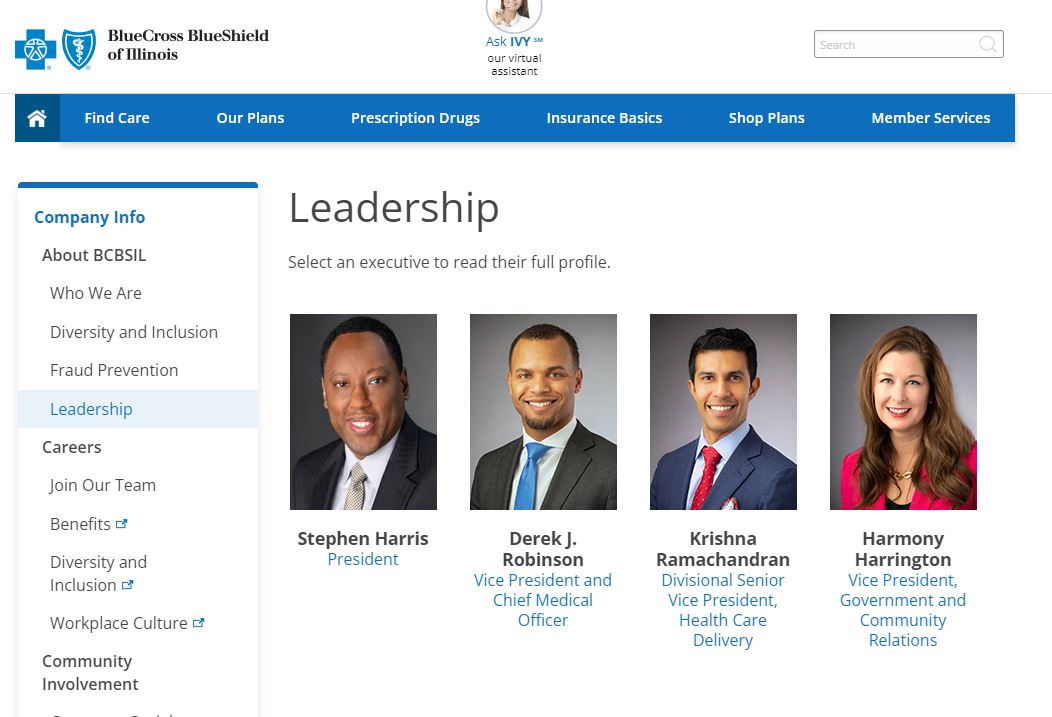Click Harmony Harrington's portrait photo
The height and width of the screenshot is (717, 1052).
coord(903,412)
